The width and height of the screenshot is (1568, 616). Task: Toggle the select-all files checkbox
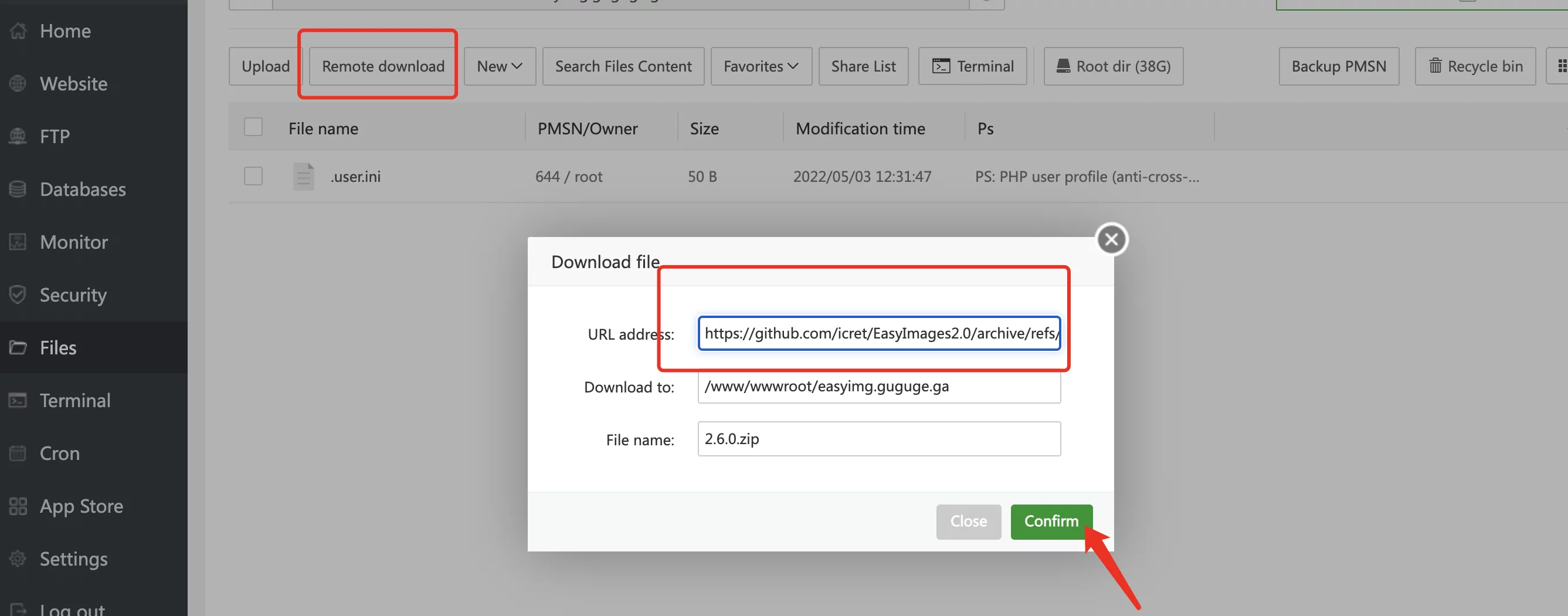tap(253, 127)
